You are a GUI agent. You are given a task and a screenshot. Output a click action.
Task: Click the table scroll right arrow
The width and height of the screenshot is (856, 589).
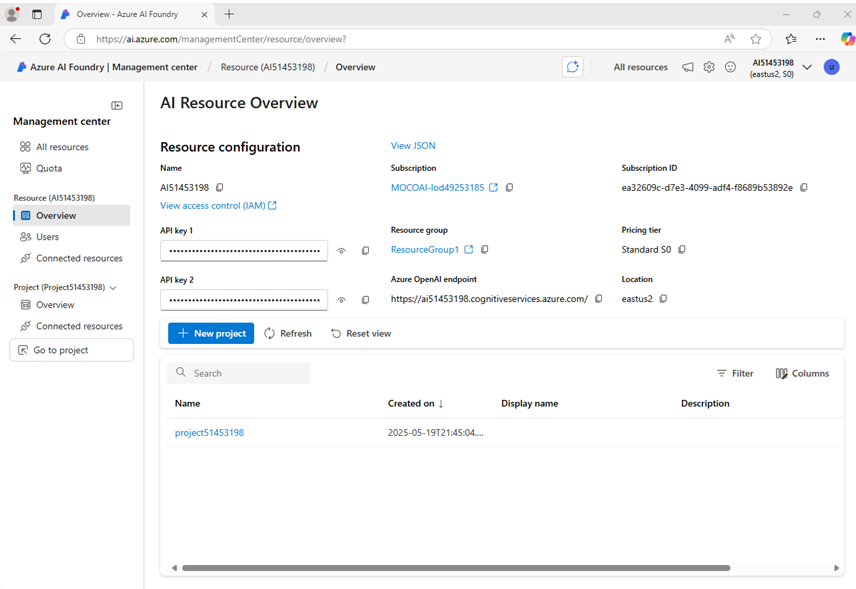point(836,568)
